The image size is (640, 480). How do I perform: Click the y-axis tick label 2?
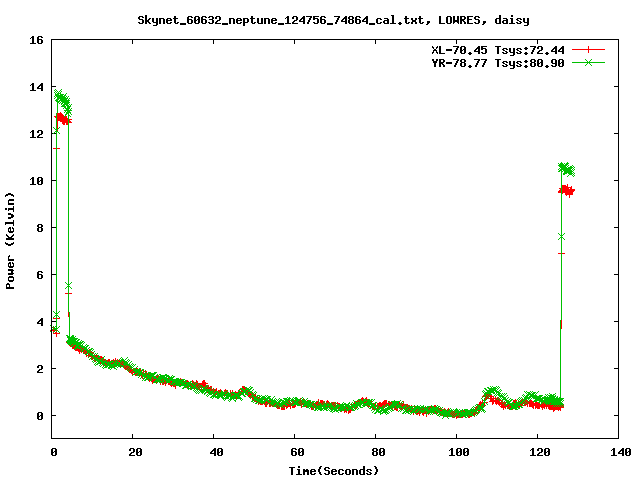[40, 369]
